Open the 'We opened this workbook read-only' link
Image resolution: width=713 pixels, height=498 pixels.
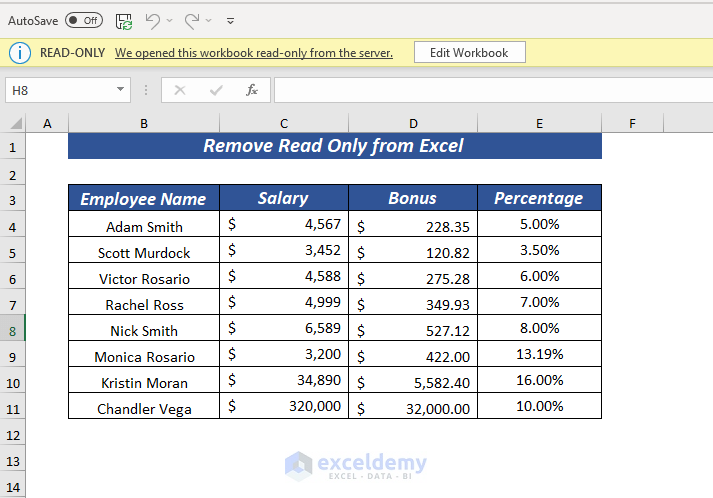click(x=254, y=53)
